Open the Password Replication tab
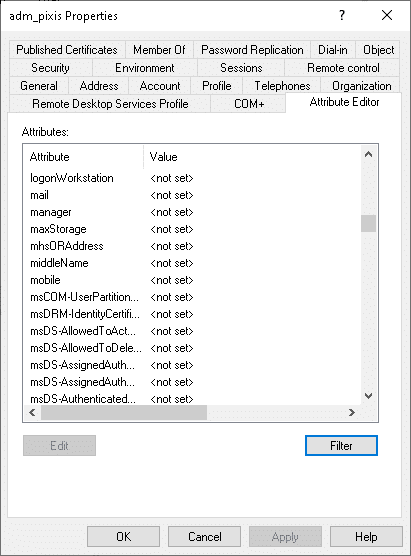 click(252, 50)
